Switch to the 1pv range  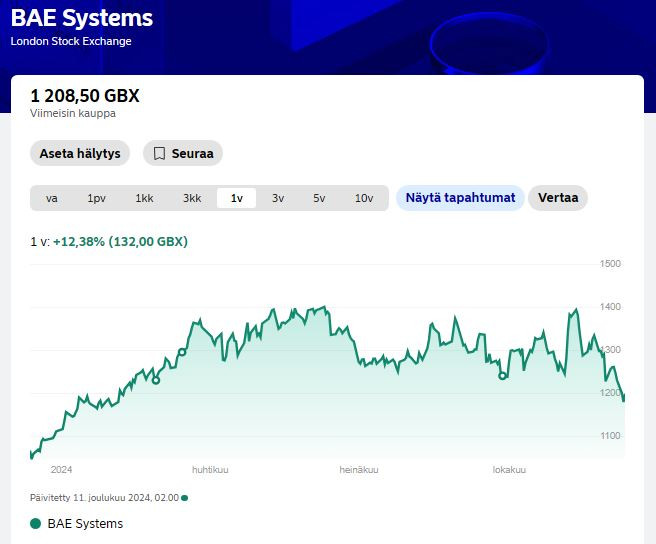pos(97,198)
